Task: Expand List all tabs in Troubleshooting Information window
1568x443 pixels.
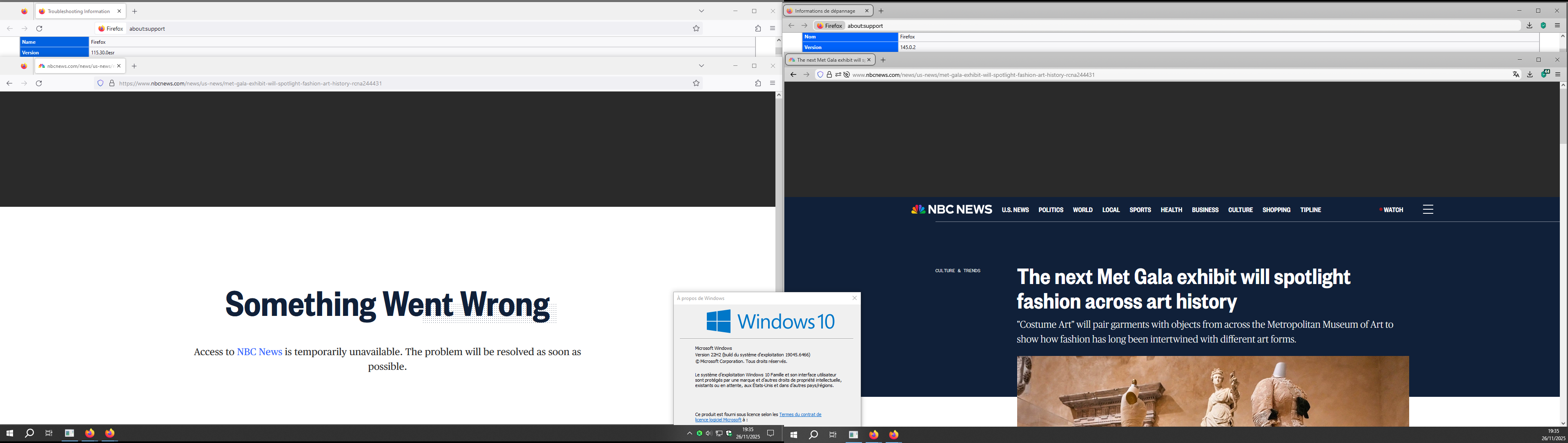Action: coord(701,11)
